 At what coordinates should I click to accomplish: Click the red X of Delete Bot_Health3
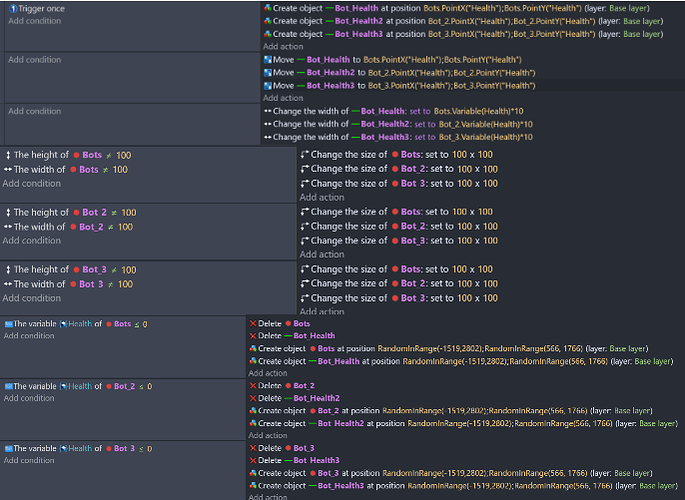pyautogui.click(x=253, y=460)
